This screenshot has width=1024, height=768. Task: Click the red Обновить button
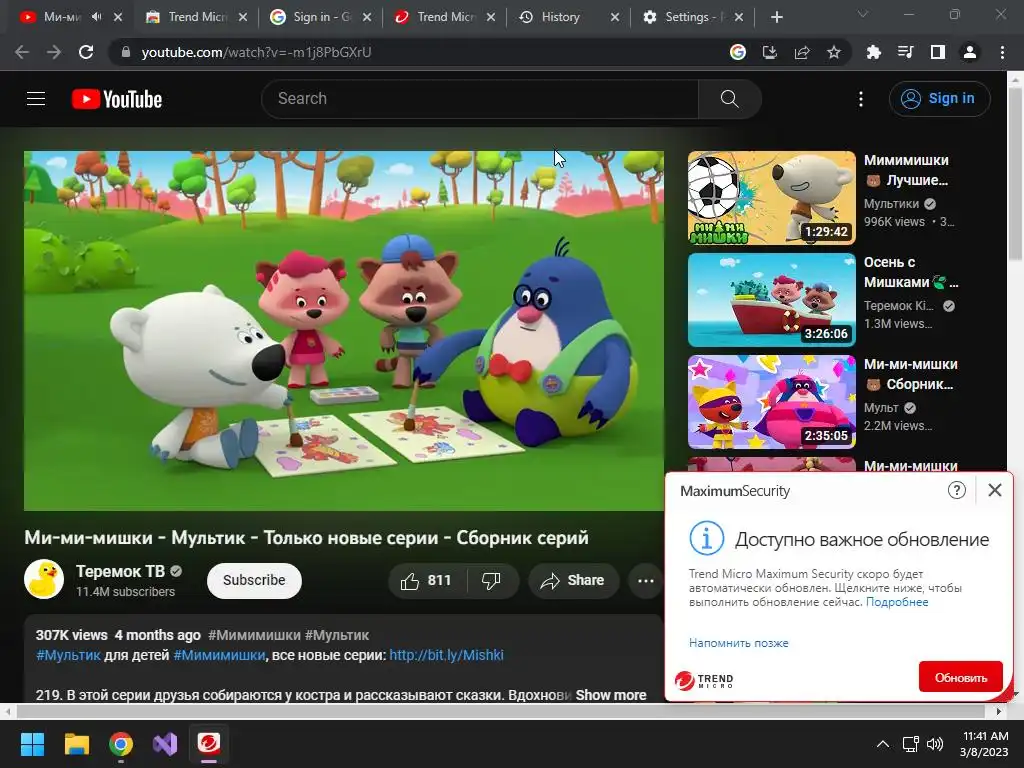[960, 677]
